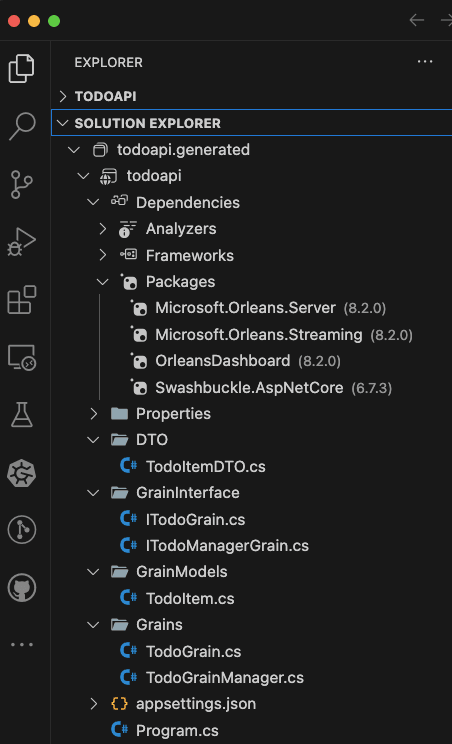Open the Testing flask icon
This screenshot has height=744, width=452.
(22, 415)
